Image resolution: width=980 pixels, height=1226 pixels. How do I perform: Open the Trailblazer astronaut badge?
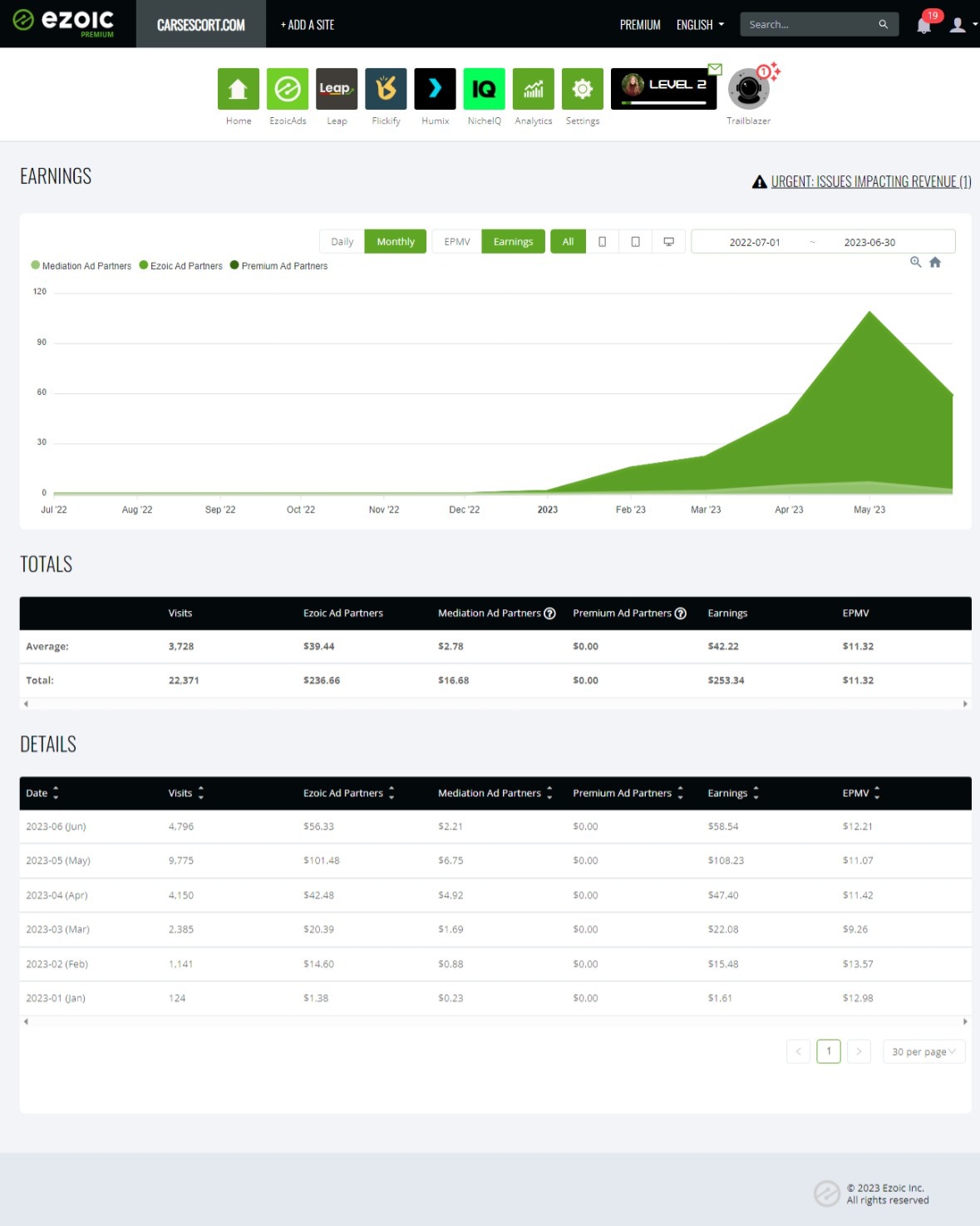749,88
